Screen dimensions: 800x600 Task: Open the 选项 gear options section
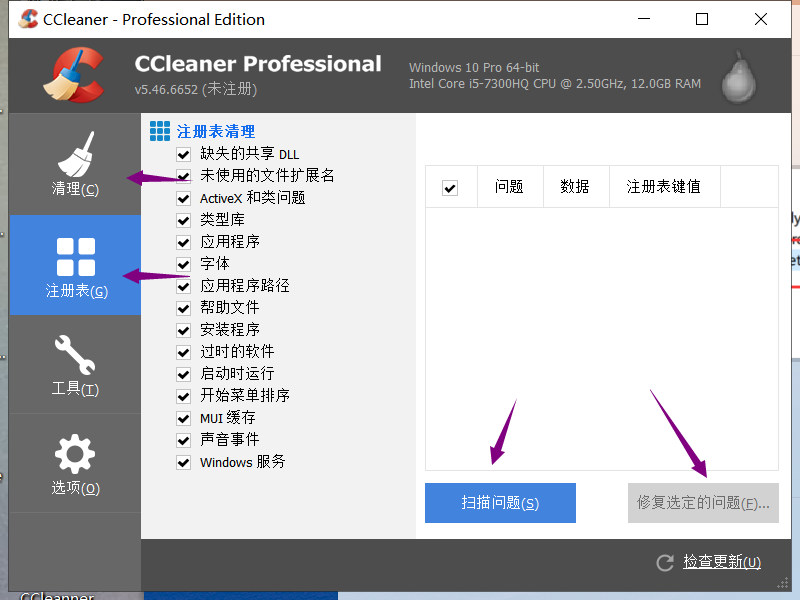click(75, 454)
